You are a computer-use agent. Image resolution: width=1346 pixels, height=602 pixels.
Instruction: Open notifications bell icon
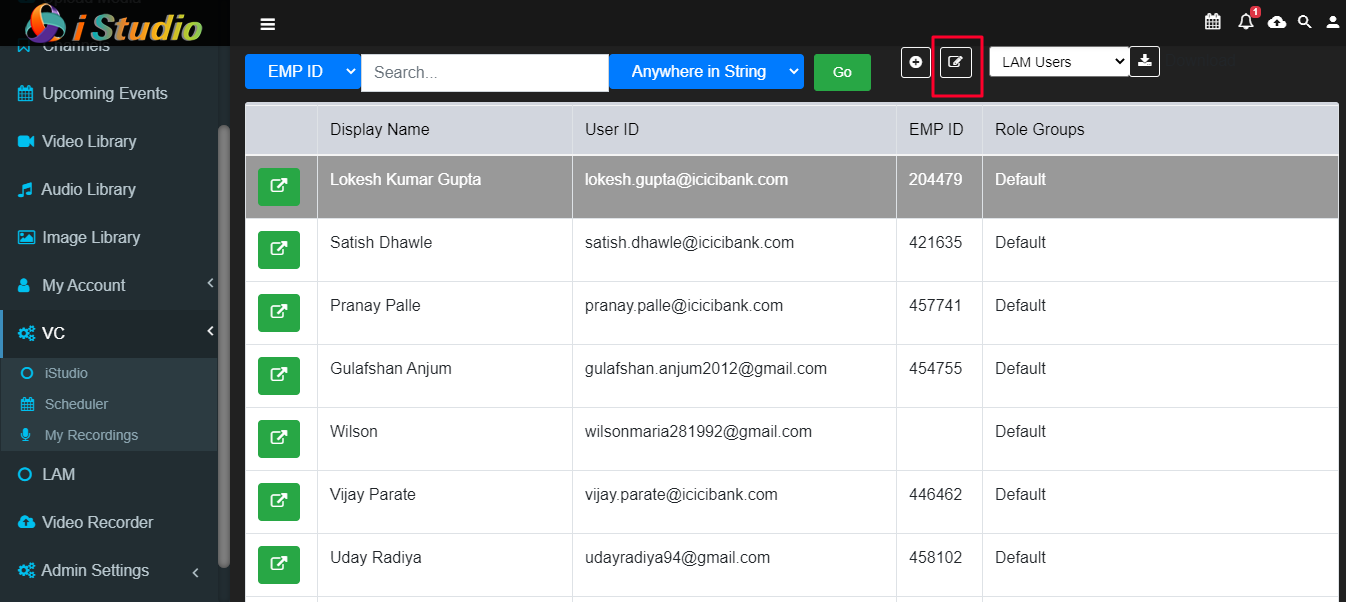(1246, 21)
